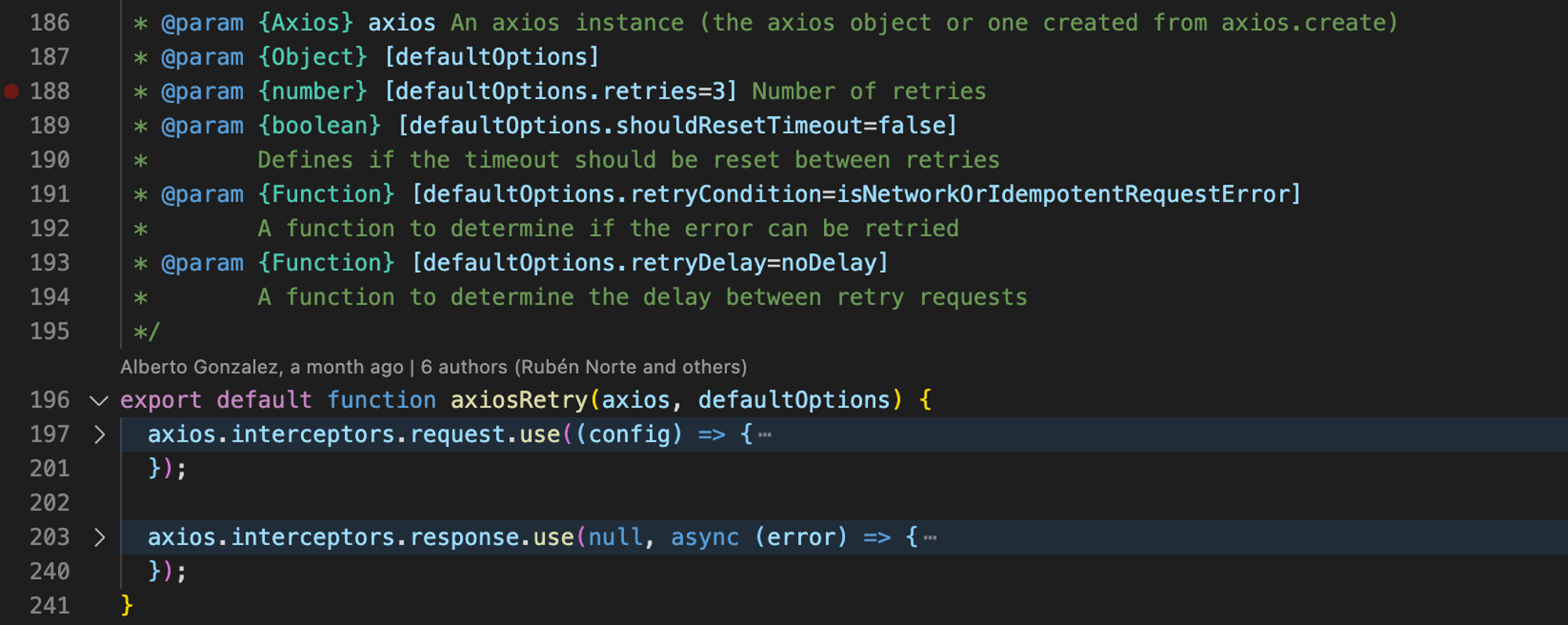Click the word async on line 203

(x=704, y=538)
